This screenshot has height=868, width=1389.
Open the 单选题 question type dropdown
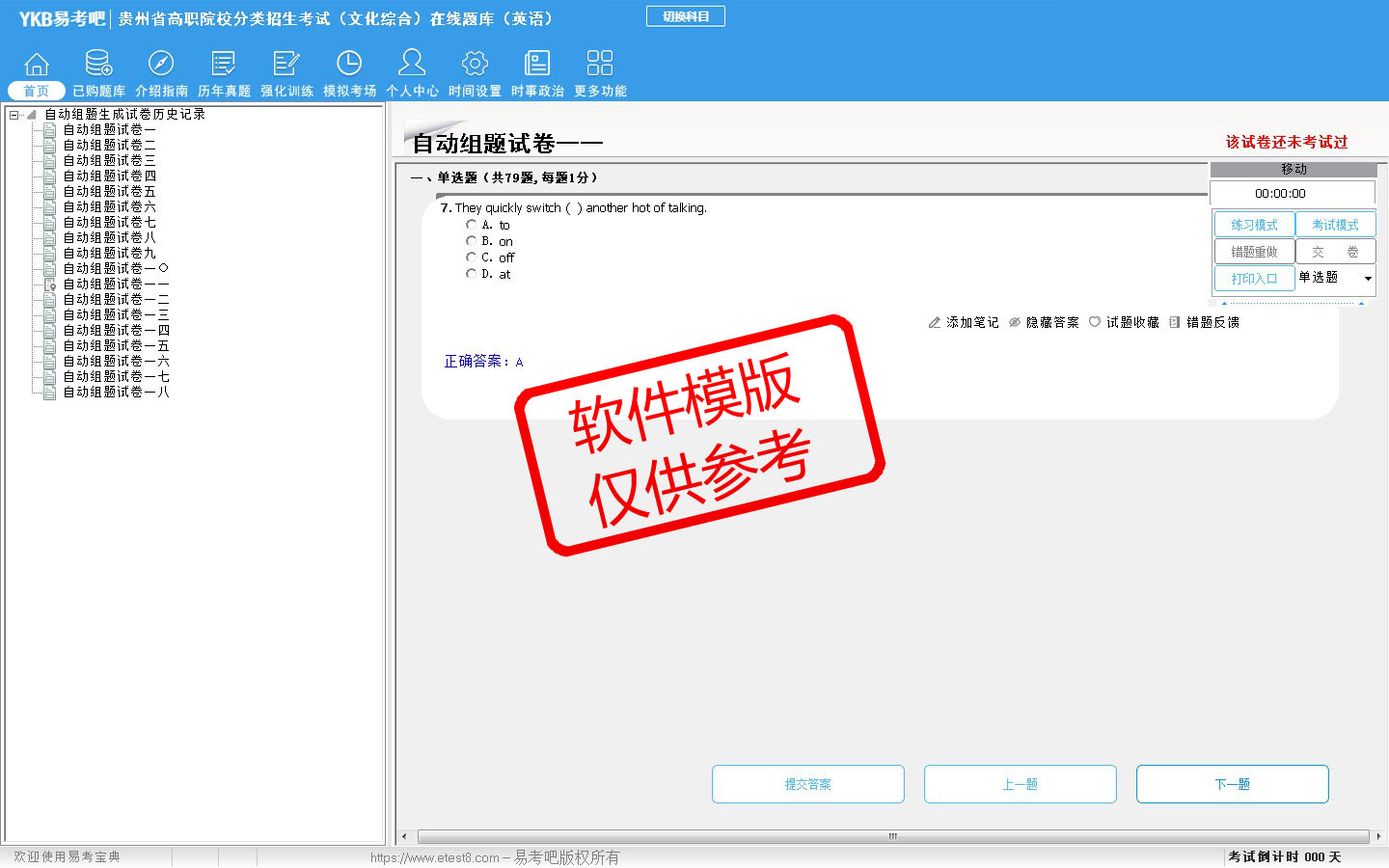(1367, 279)
